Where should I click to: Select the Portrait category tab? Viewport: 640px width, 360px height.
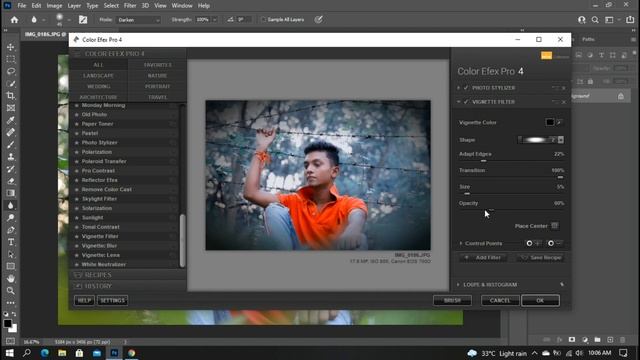(158, 86)
